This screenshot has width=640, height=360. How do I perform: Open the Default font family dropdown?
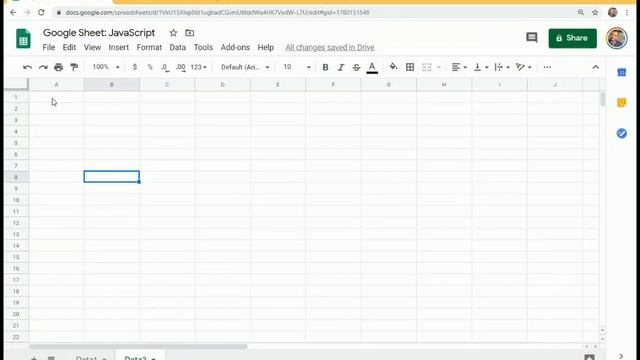point(245,67)
